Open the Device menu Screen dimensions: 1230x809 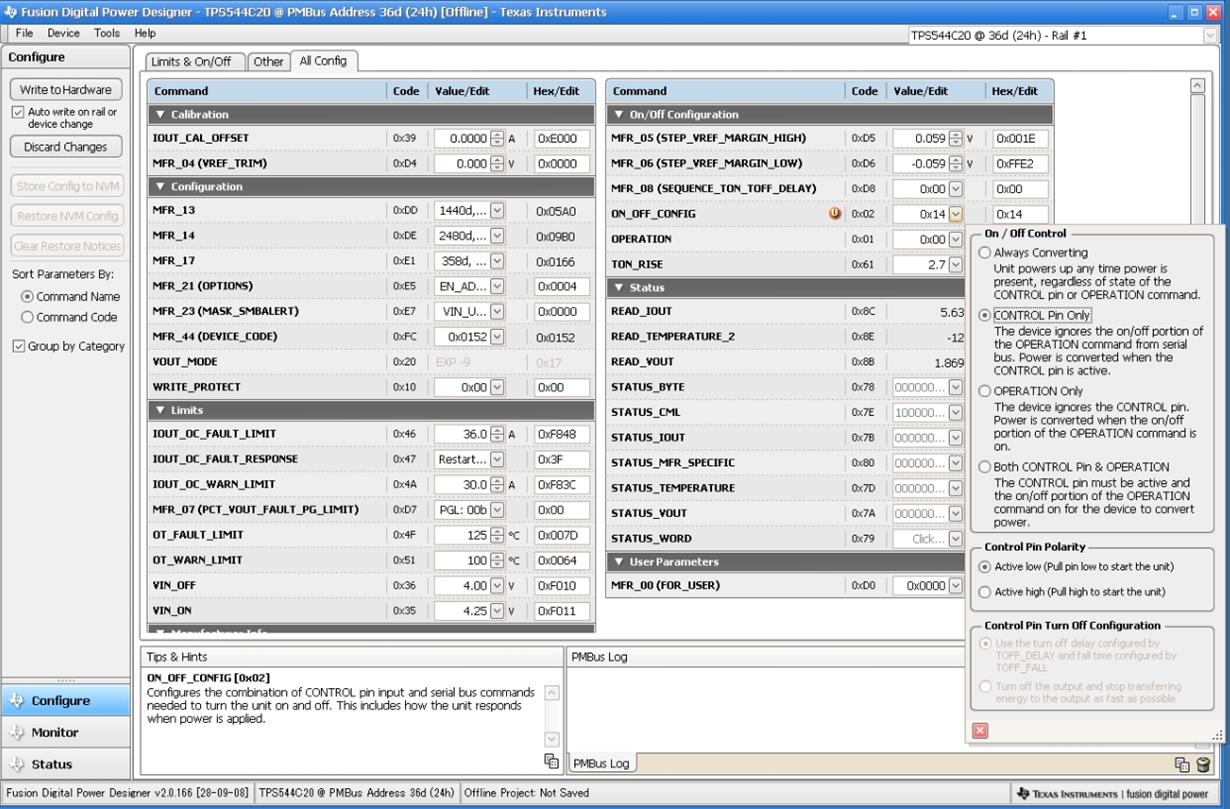pyautogui.click(x=63, y=33)
